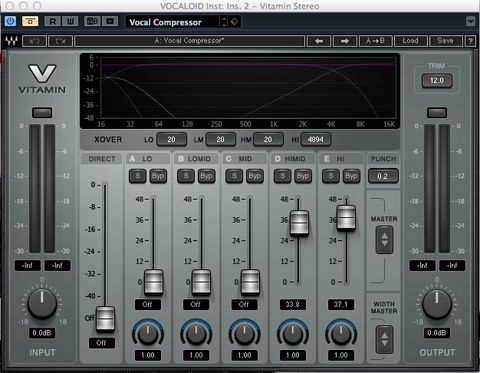Click the diamond preset management icon

click(235, 22)
